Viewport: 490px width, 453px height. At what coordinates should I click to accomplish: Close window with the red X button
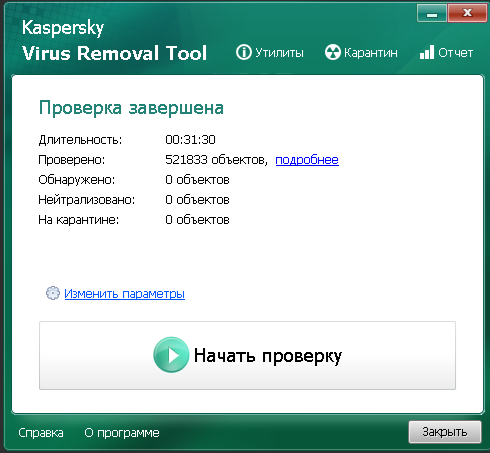467,14
